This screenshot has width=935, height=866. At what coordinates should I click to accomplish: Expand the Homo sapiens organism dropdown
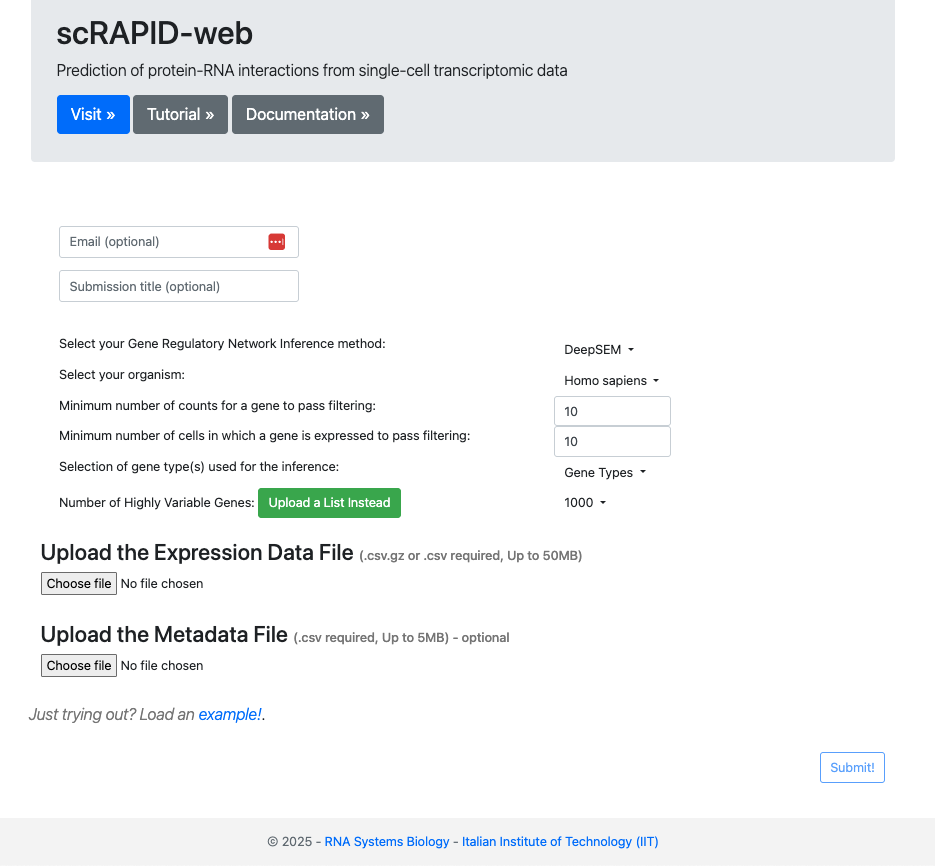click(612, 381)
